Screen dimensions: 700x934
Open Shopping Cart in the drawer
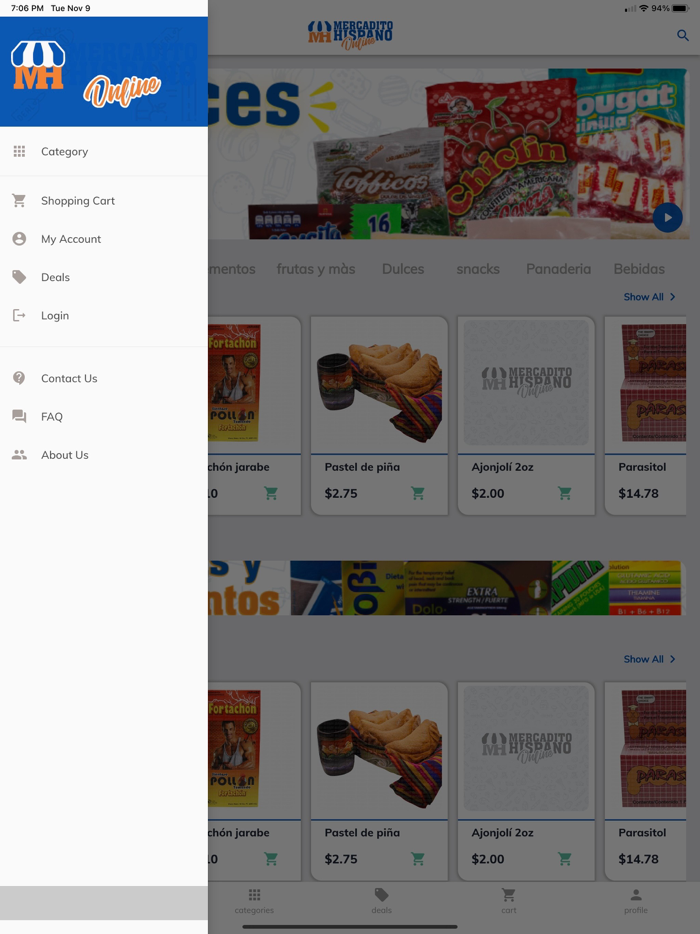point(77,201)
